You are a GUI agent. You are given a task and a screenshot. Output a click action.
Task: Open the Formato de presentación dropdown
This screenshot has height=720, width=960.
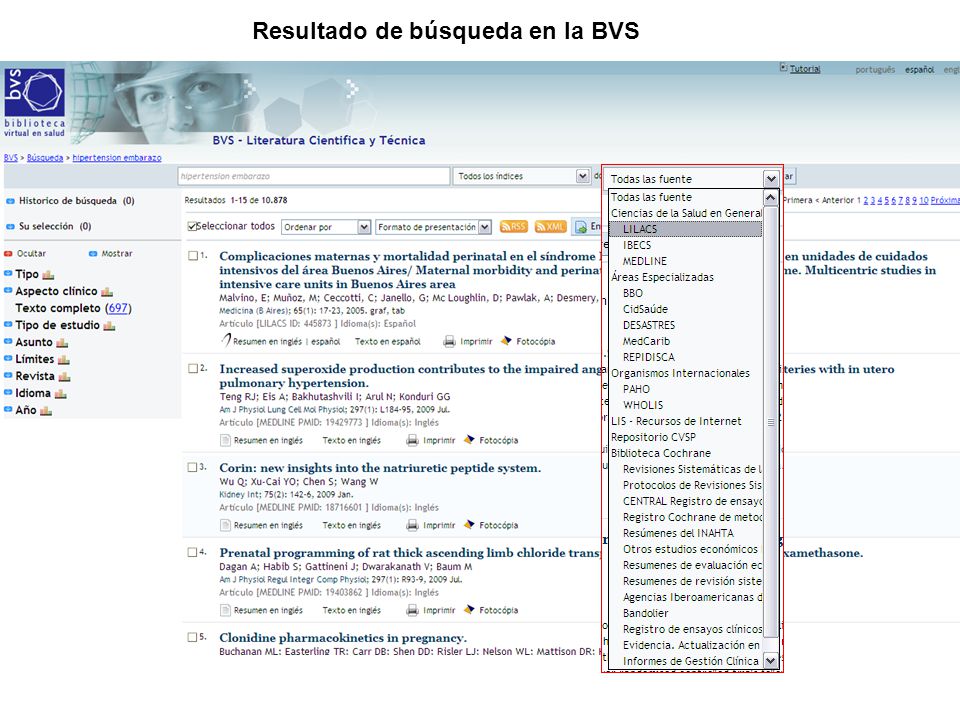tap(433, 227)
